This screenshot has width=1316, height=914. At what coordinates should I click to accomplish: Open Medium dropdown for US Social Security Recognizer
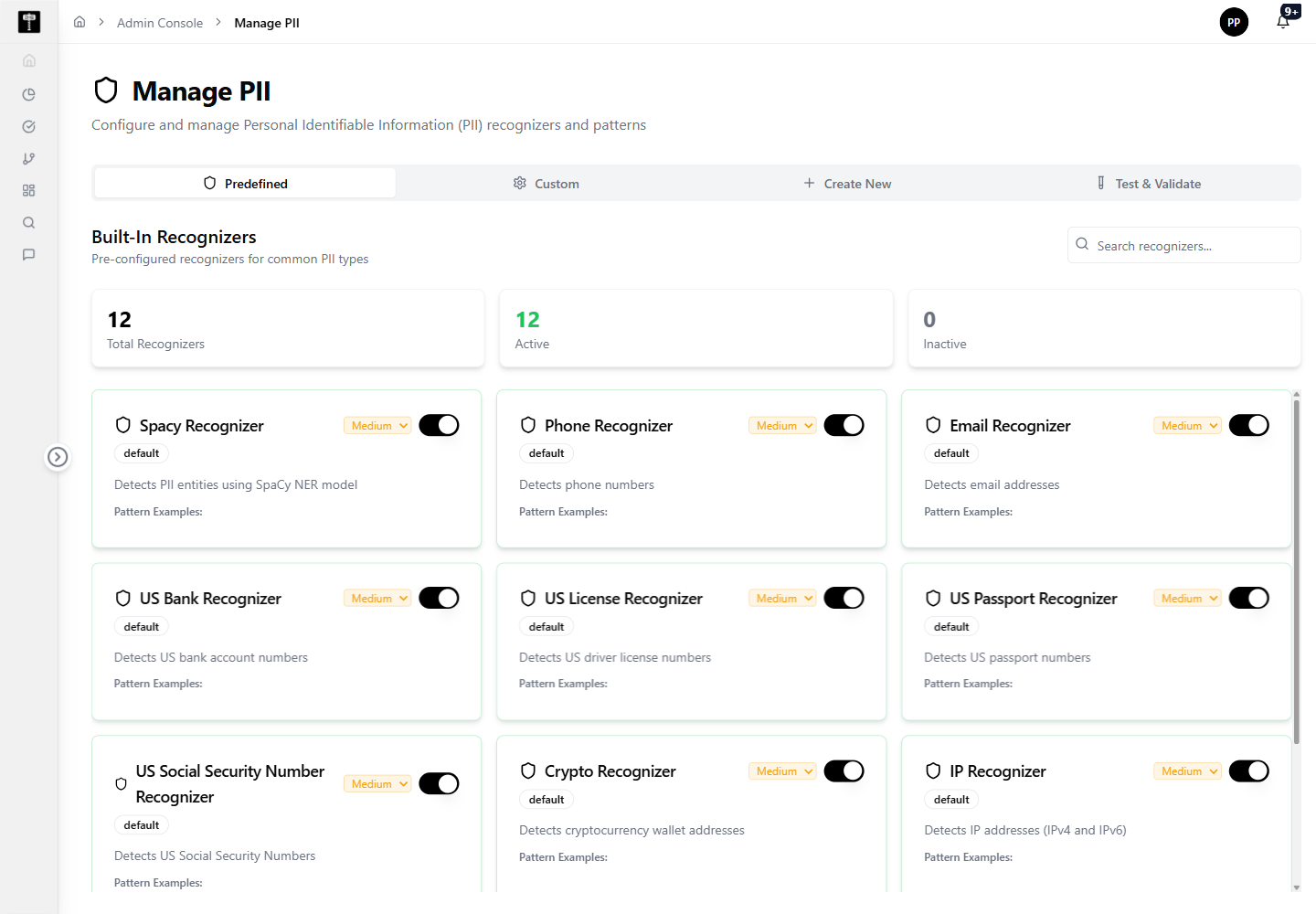pyautogui.click(x=377, y=784)
